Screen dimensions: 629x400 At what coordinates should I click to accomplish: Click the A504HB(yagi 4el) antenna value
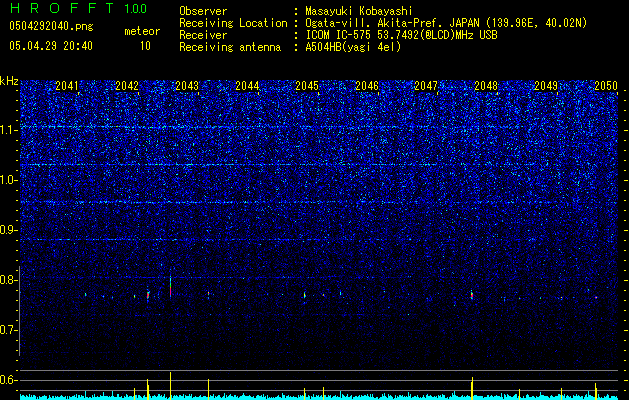tap(353, 47)
